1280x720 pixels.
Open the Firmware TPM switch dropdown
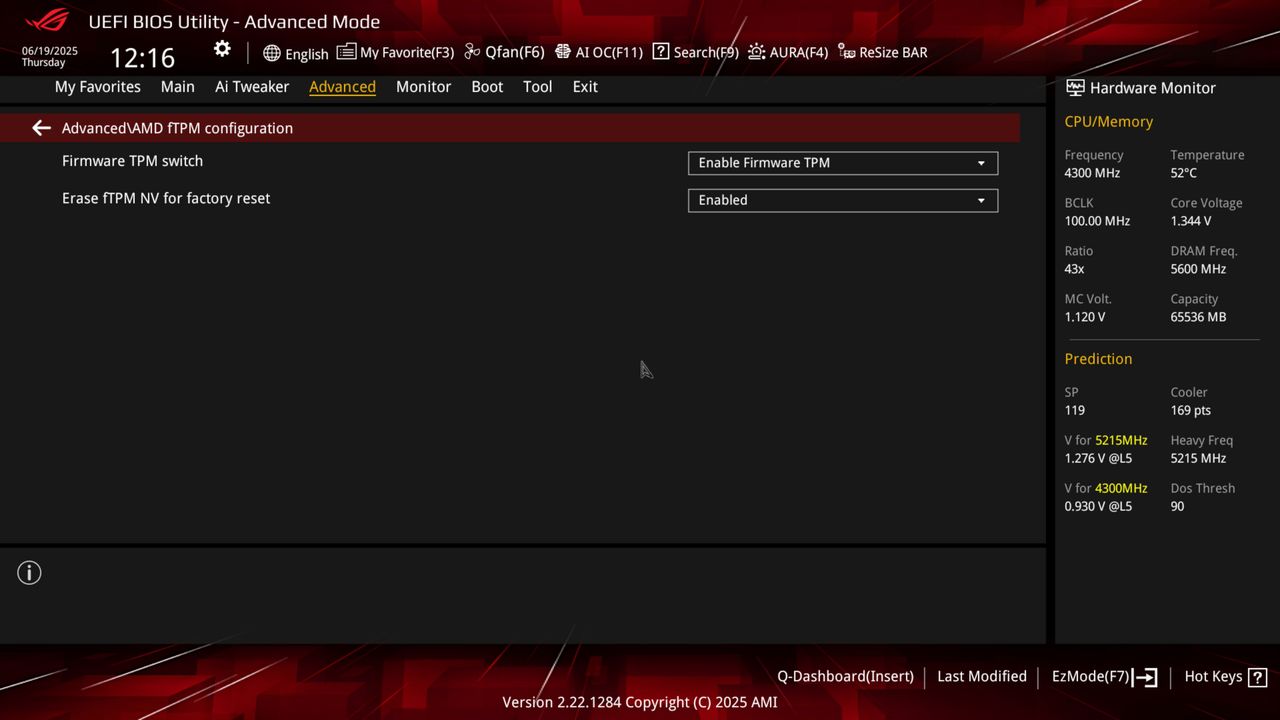coord(842,162)
